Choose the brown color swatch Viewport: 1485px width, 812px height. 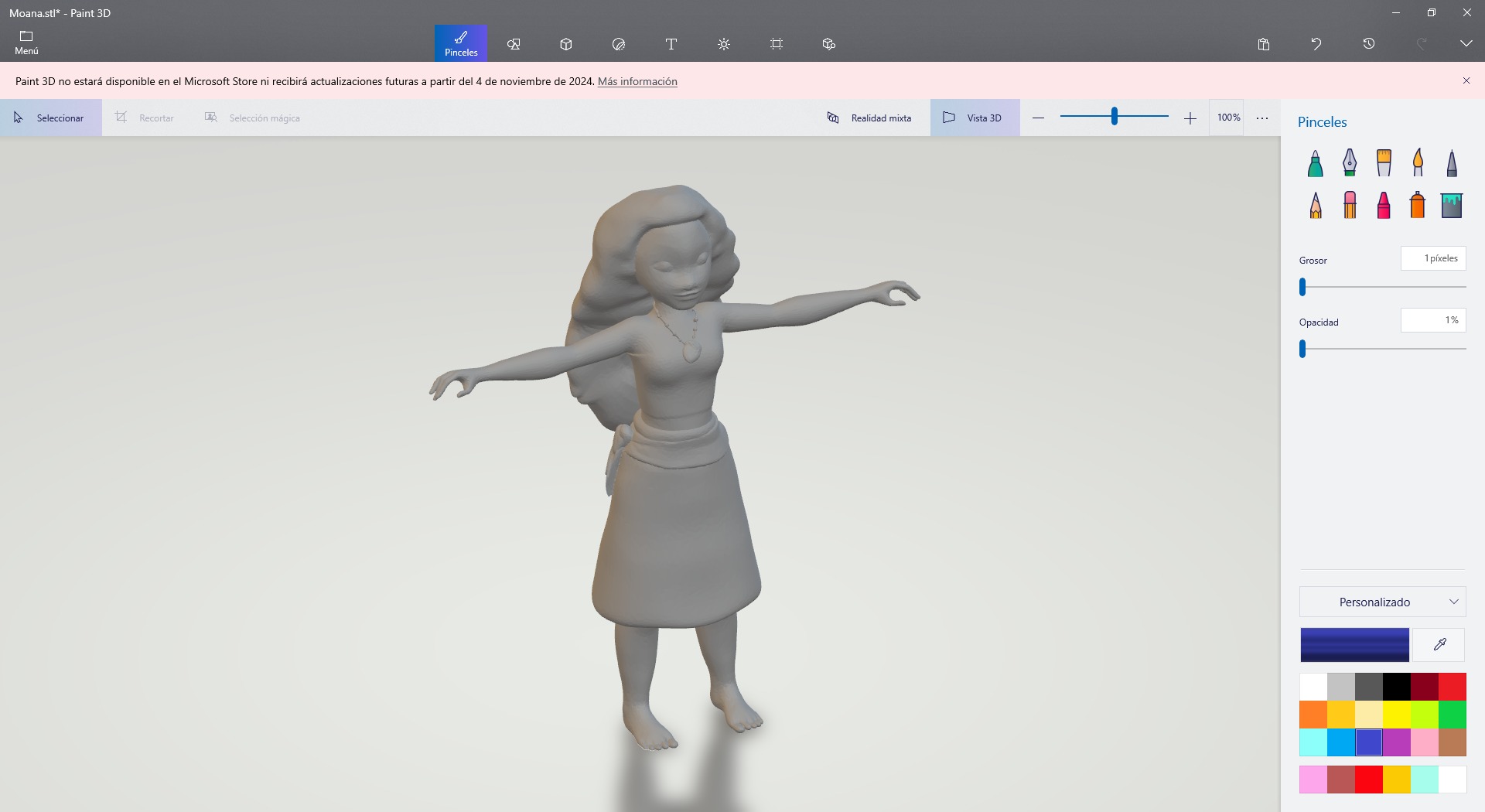click(x=1453, y=742)
